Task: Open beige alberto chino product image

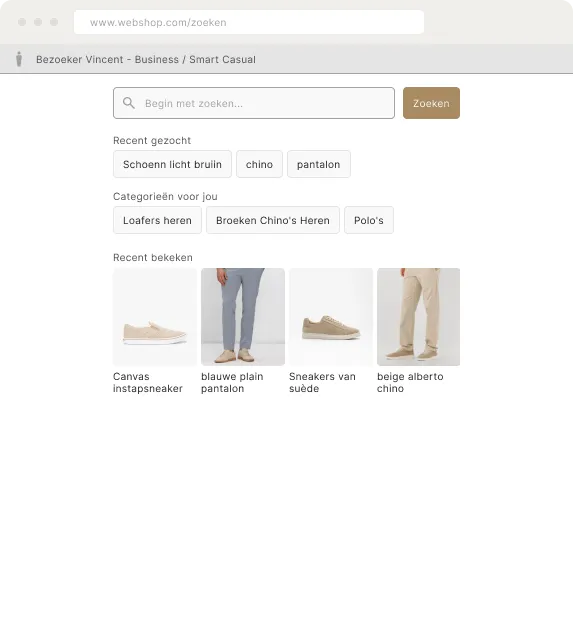Action: pyautogui.click(x=419, y=317)
